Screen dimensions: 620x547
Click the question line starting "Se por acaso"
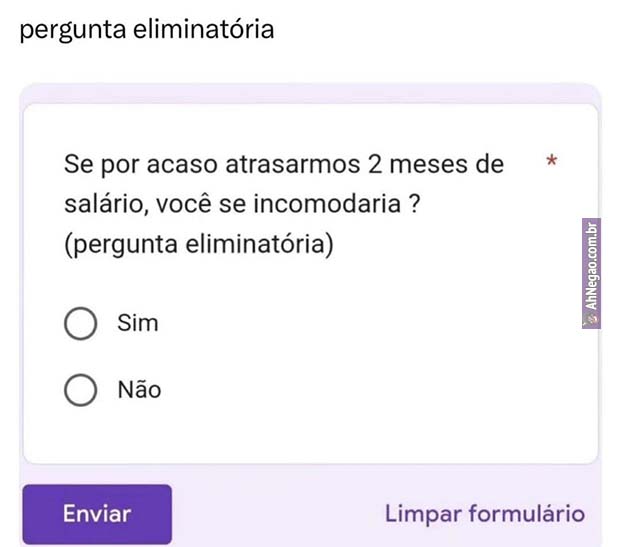284,164
